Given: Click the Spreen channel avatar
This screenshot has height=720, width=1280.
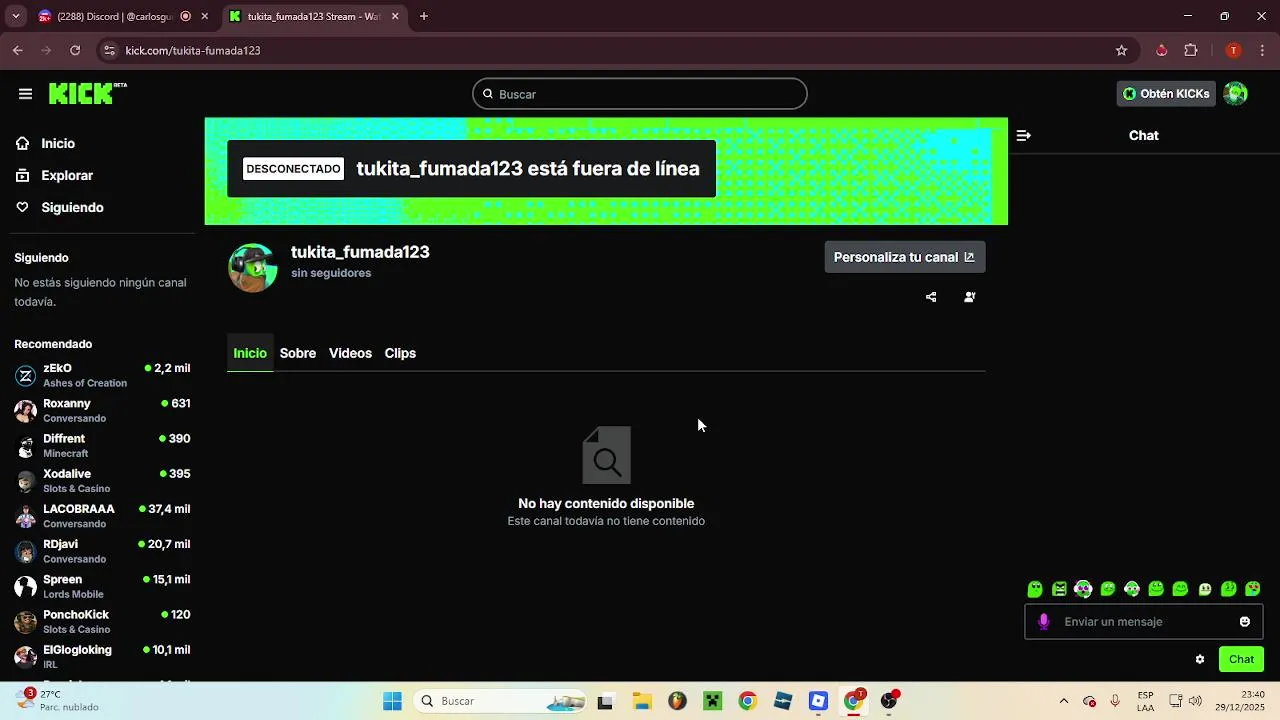Looking at the screenshot, I should click(x=26, y=587).
